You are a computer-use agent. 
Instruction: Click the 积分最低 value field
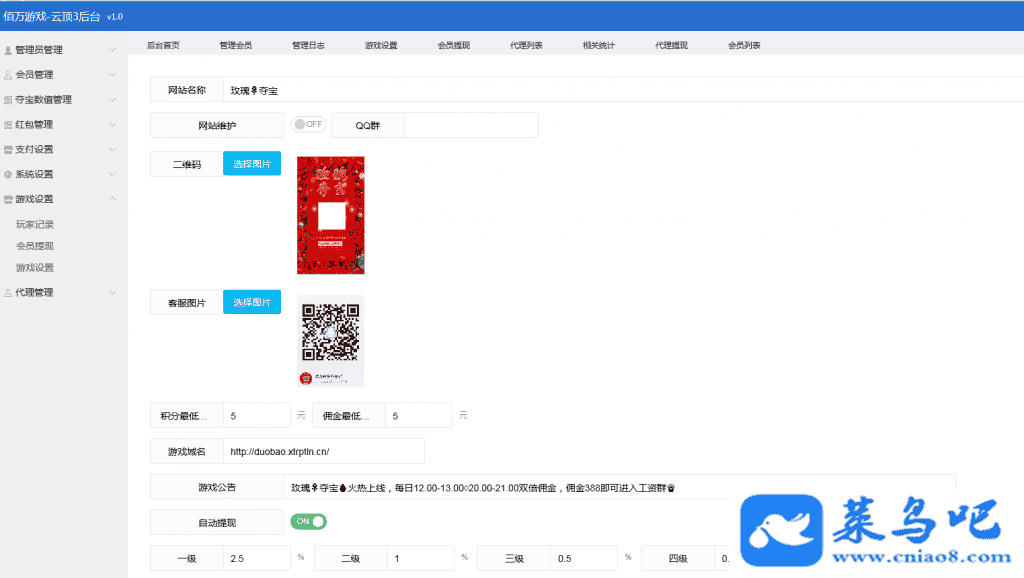257,415
